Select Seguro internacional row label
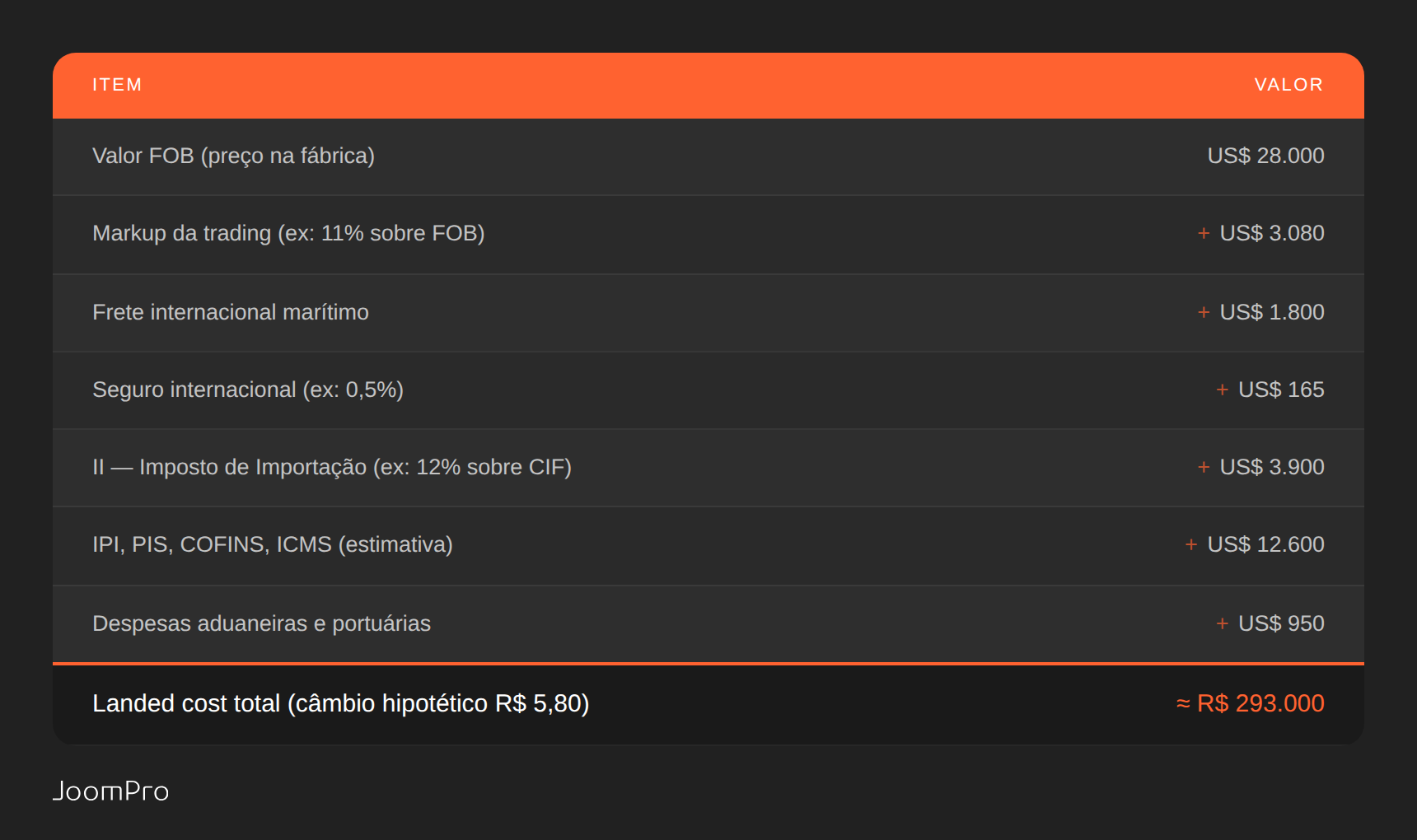The height and width of the screenshot is (840, 1417). point(248,390)
